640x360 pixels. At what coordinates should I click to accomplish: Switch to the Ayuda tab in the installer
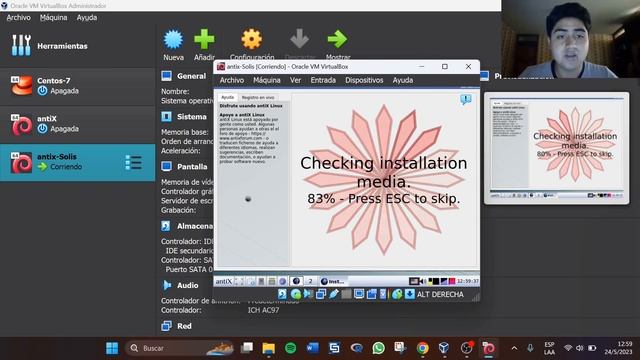pyautogui.click(x=227, y=97)
